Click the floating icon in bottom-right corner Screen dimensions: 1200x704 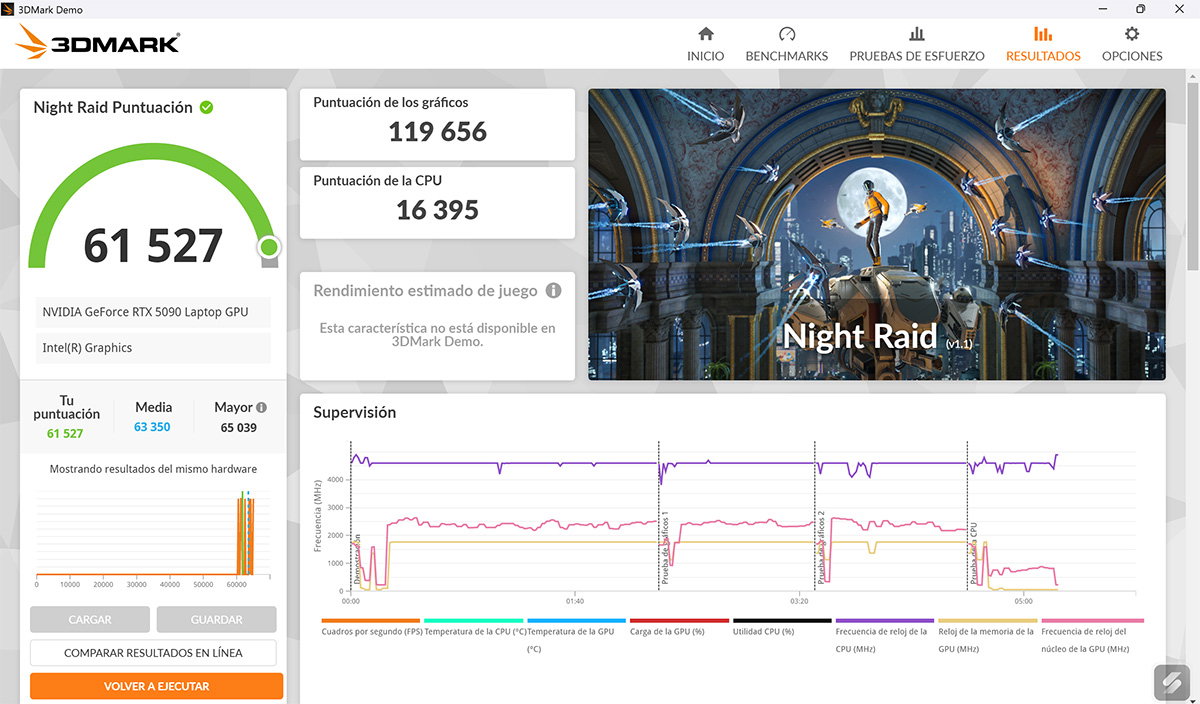pos(1172,682)
